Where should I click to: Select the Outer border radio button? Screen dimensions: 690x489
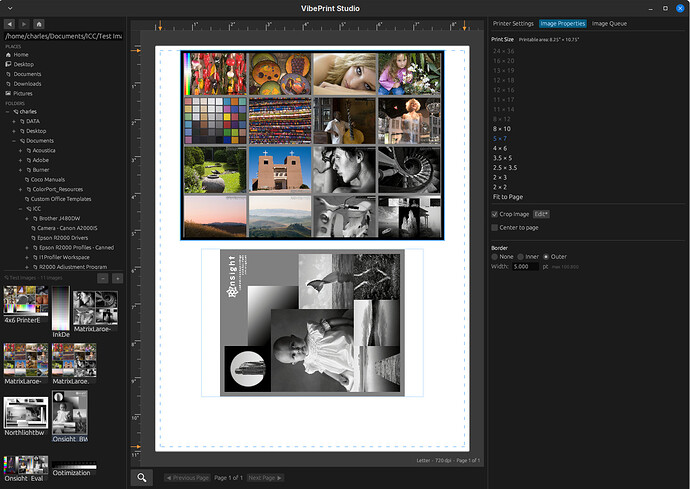click(x=546, y=257)
